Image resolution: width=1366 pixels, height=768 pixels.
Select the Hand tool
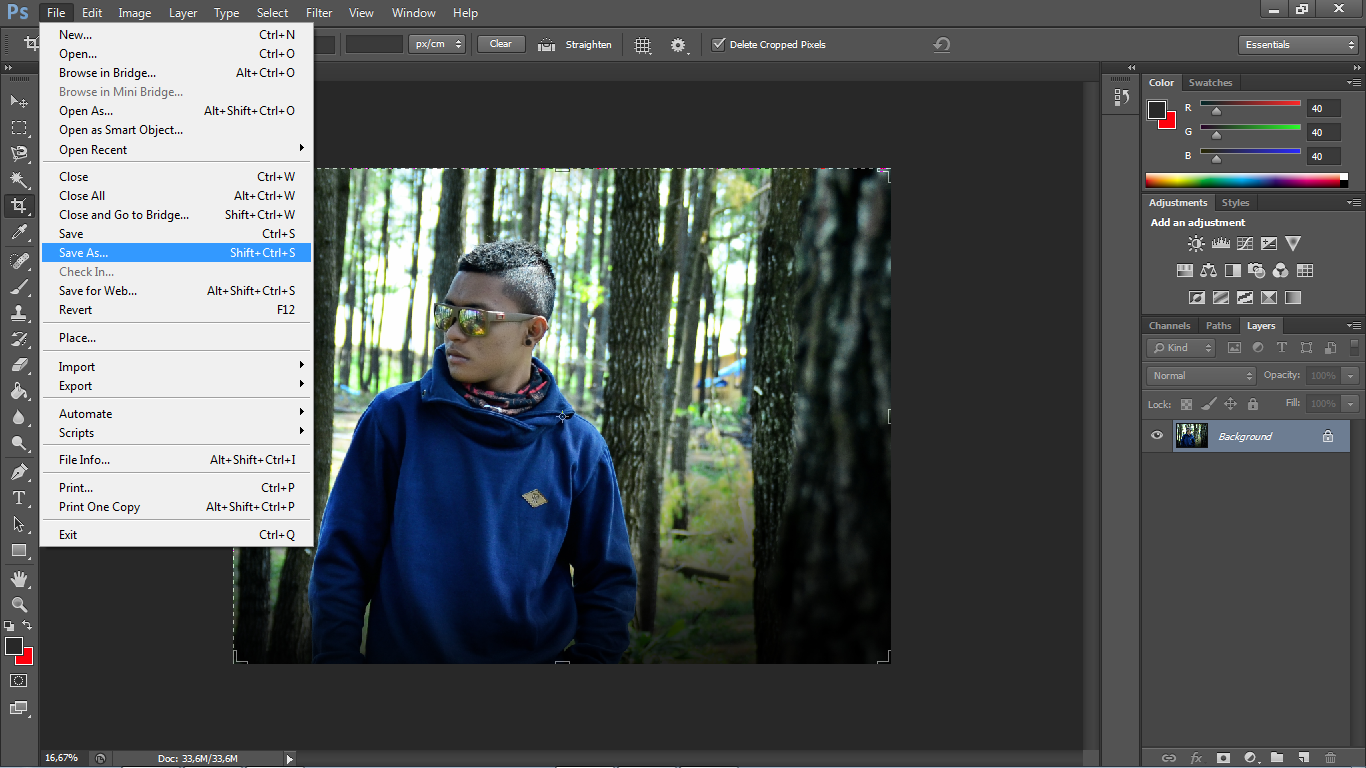[19, 579]
